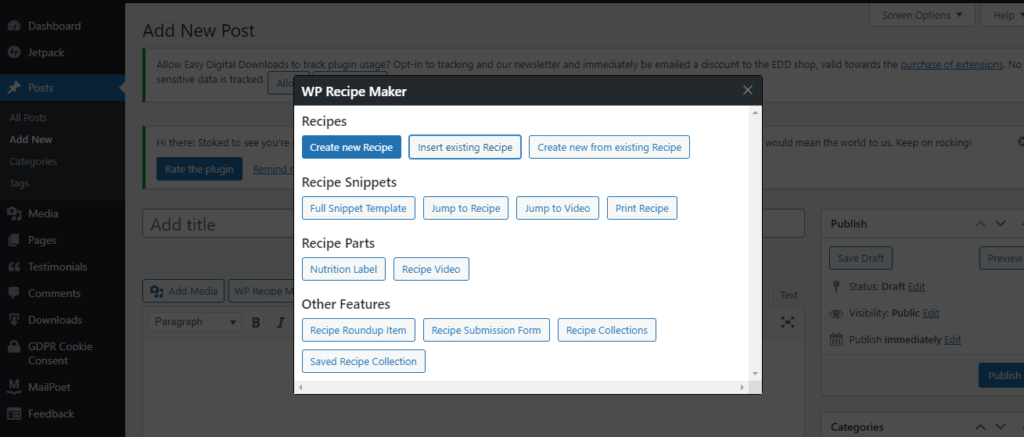Image resolution: width=1024 pixels, height=437 pixels.
Task: Click the Testimonials quote icon
Action: [14, 267]
